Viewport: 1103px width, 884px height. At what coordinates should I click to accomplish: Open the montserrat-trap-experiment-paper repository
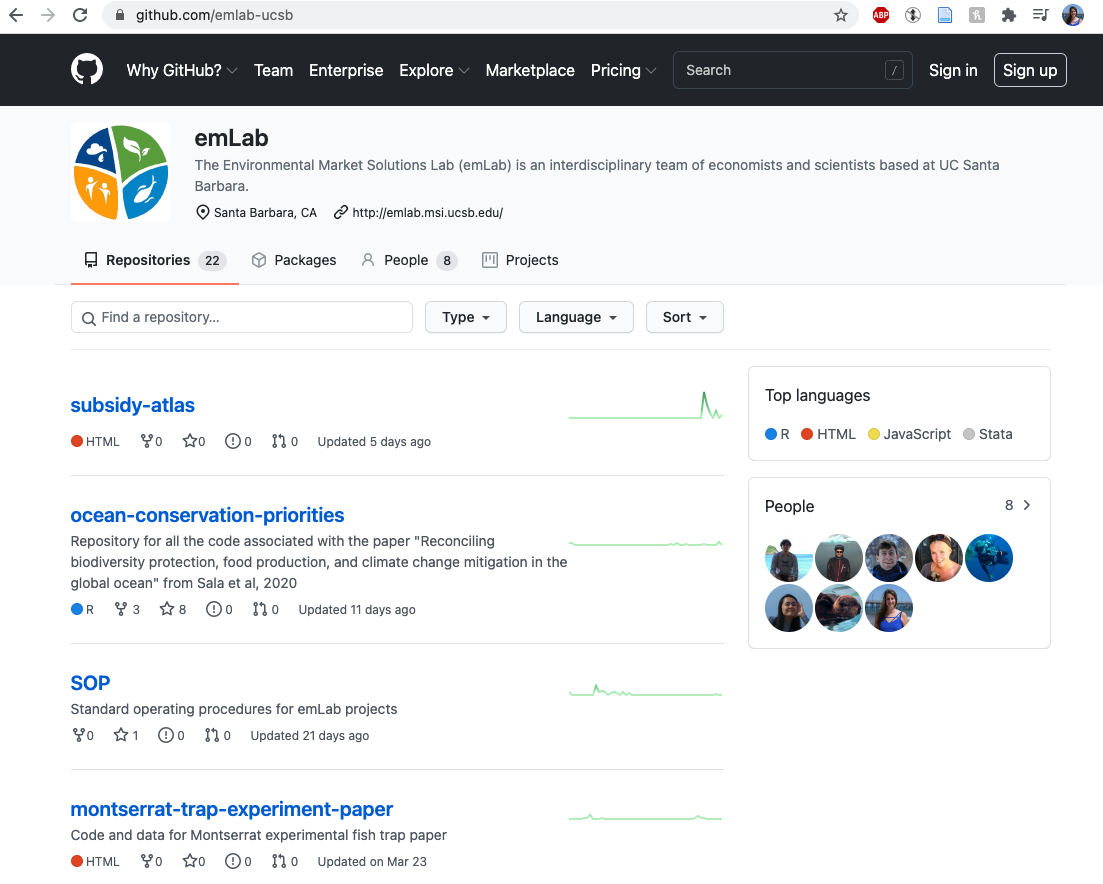231,809
